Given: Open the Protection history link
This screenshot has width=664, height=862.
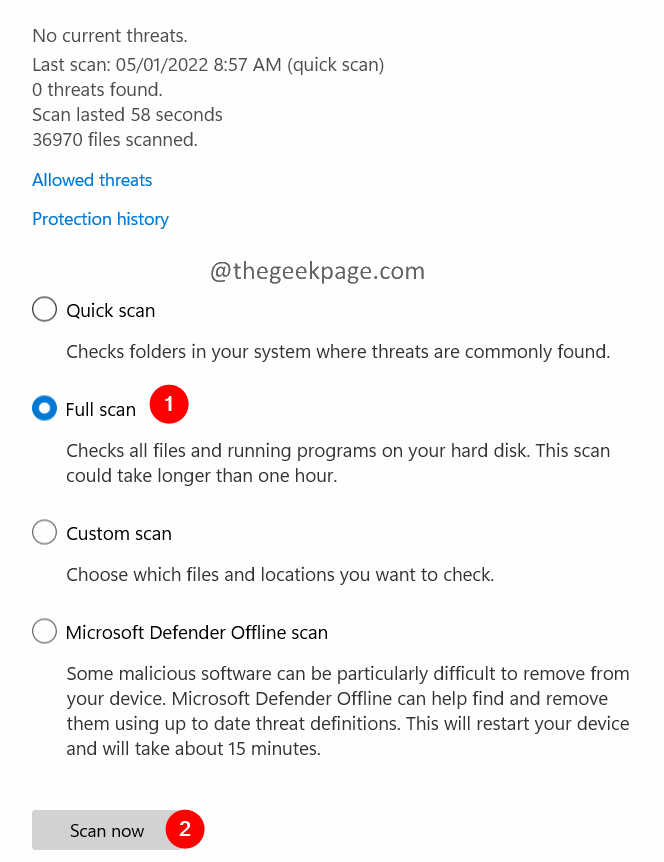Looking at the screenshot, I should [100, 219].
